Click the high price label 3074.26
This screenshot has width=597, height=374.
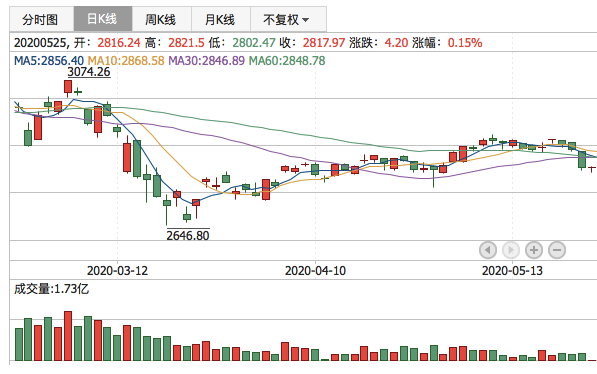(x=89, y=72)
